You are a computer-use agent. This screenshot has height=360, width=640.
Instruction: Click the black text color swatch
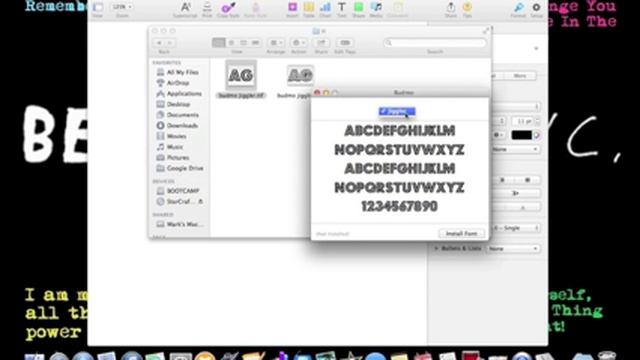tap(521, 135)
